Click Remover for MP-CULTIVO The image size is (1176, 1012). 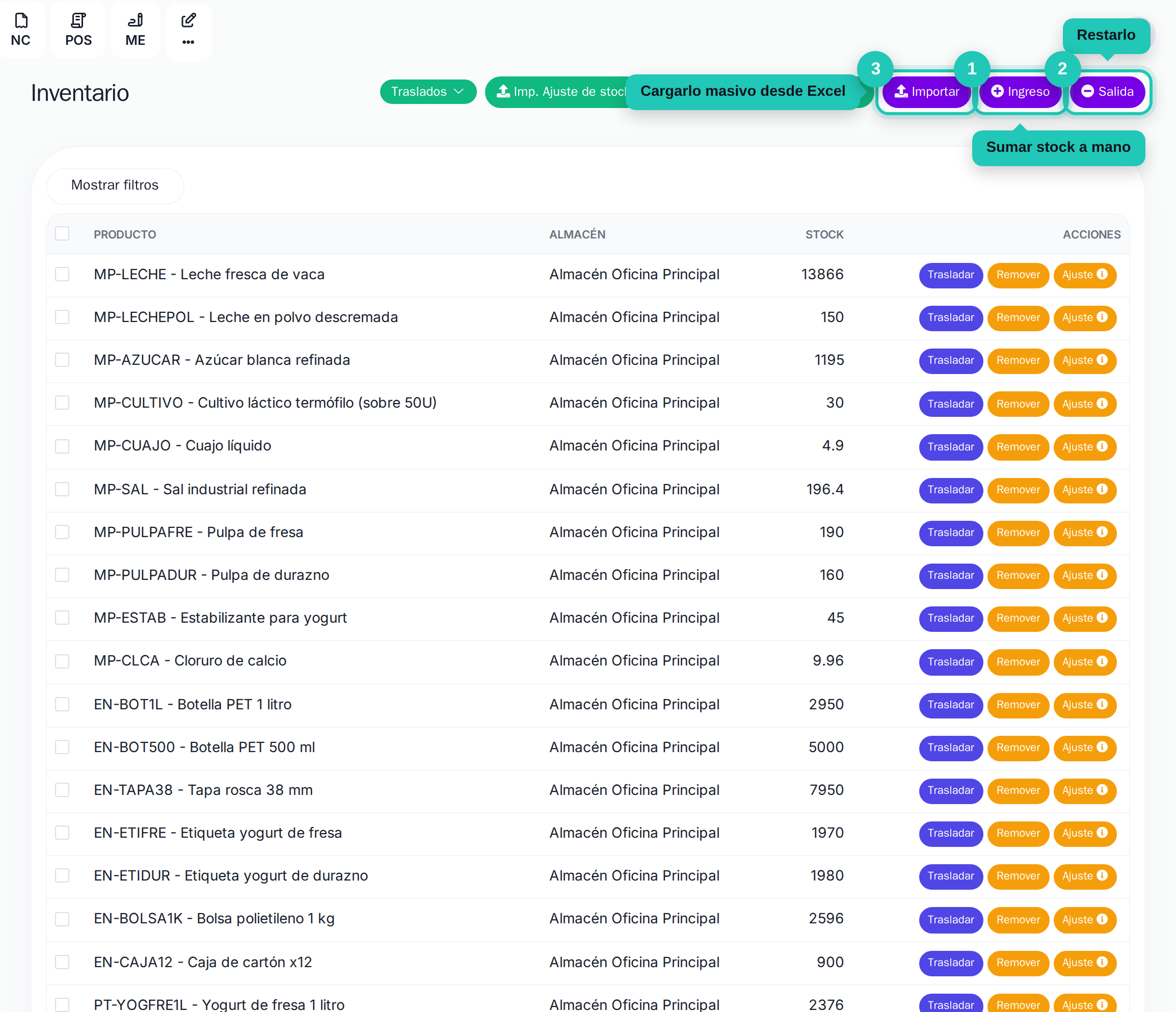click(1018, 404)
